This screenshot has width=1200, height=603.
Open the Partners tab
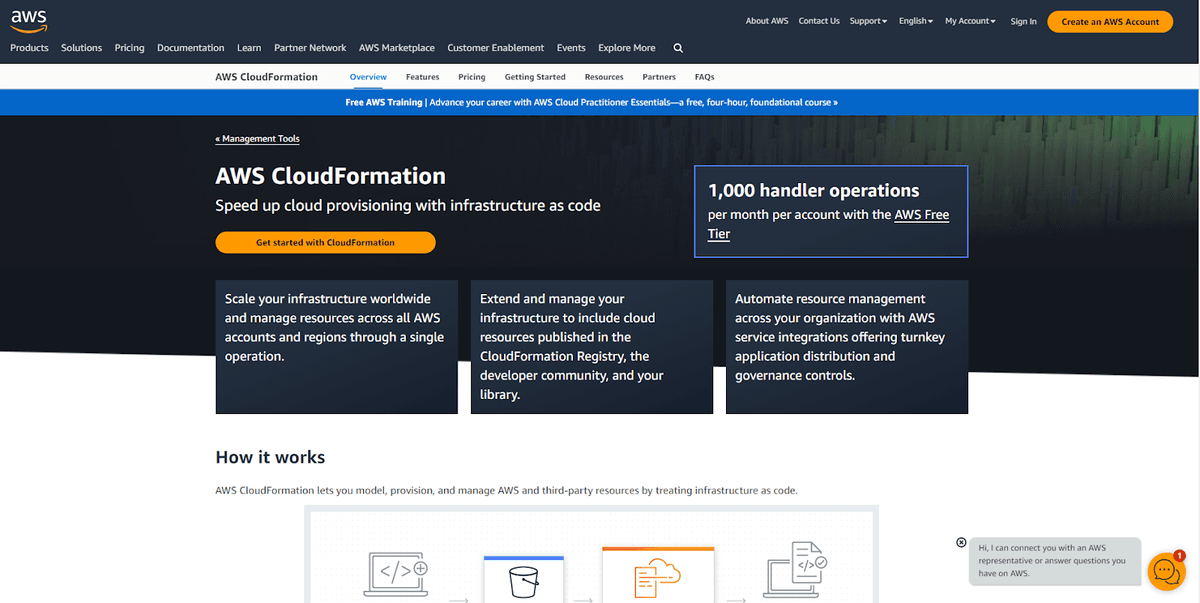click(x=659, y=77)
